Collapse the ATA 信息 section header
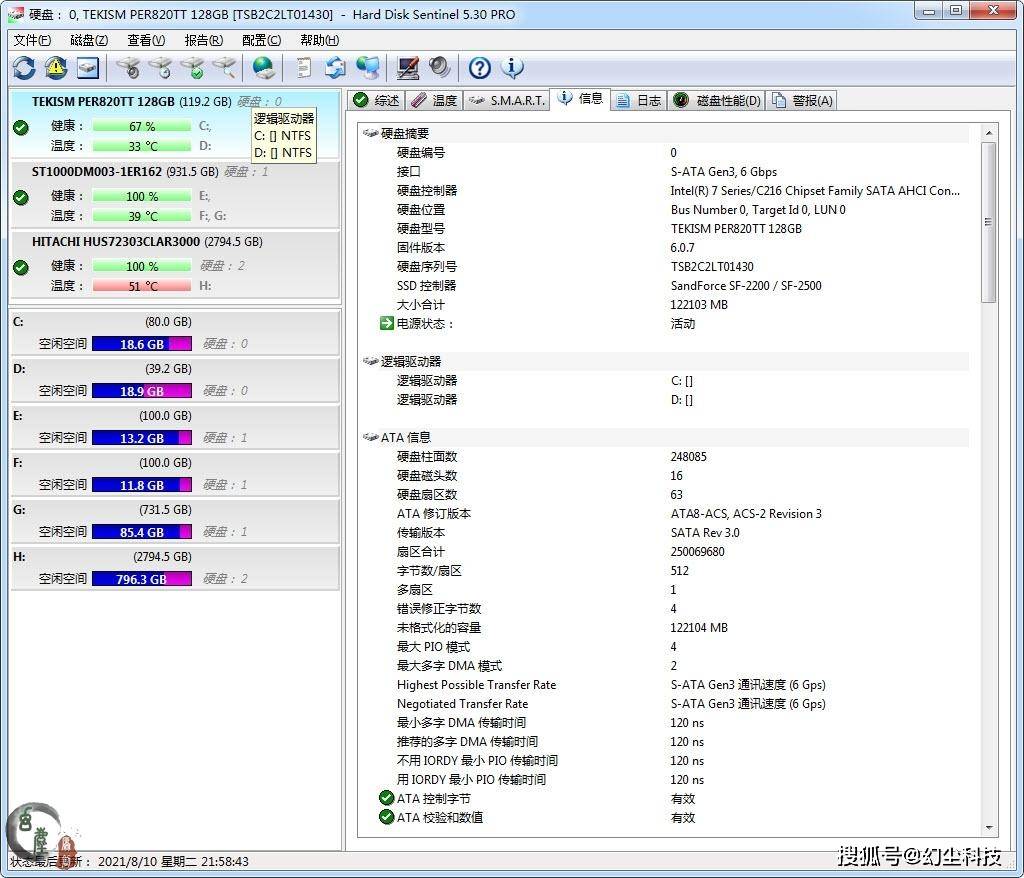Screen dimensions: 1024x878 (x=405, y=437)
